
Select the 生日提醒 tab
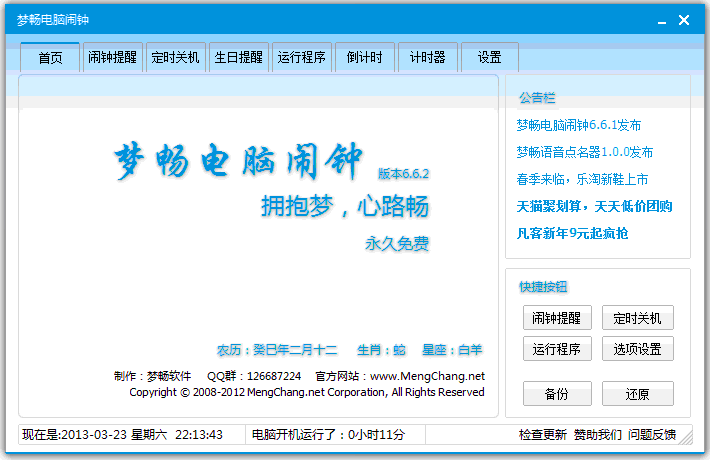coord(238,58)
